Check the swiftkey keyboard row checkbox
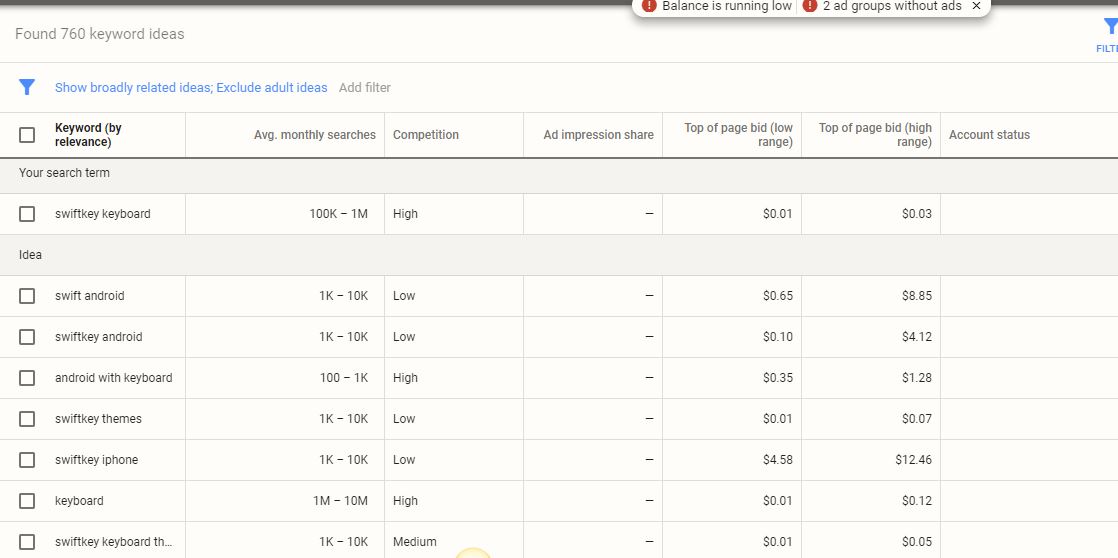 (27, 214)
